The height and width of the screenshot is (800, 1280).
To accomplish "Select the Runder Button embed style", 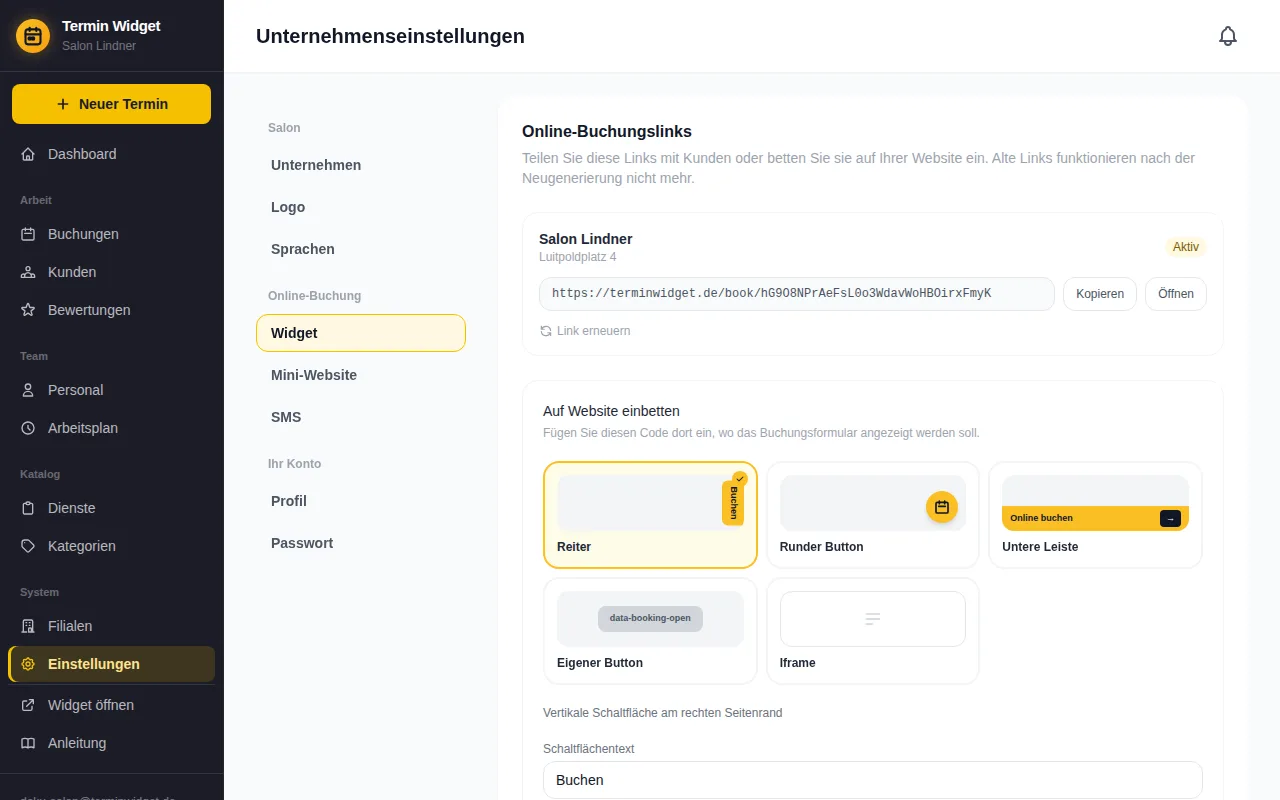I will [873, 515].
